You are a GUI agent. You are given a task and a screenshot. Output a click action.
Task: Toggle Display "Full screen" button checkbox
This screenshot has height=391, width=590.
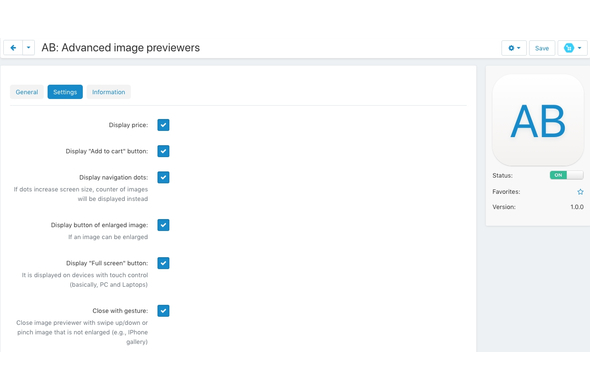point(163,263)
